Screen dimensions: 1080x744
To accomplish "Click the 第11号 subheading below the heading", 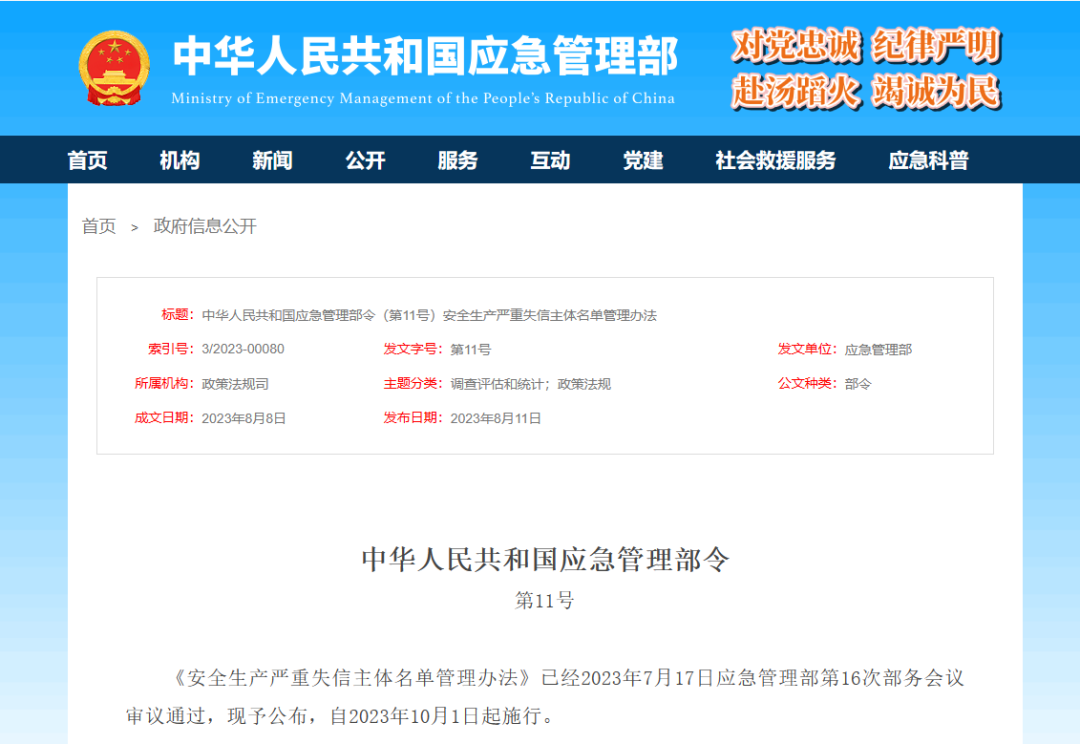I will (544, 600).
